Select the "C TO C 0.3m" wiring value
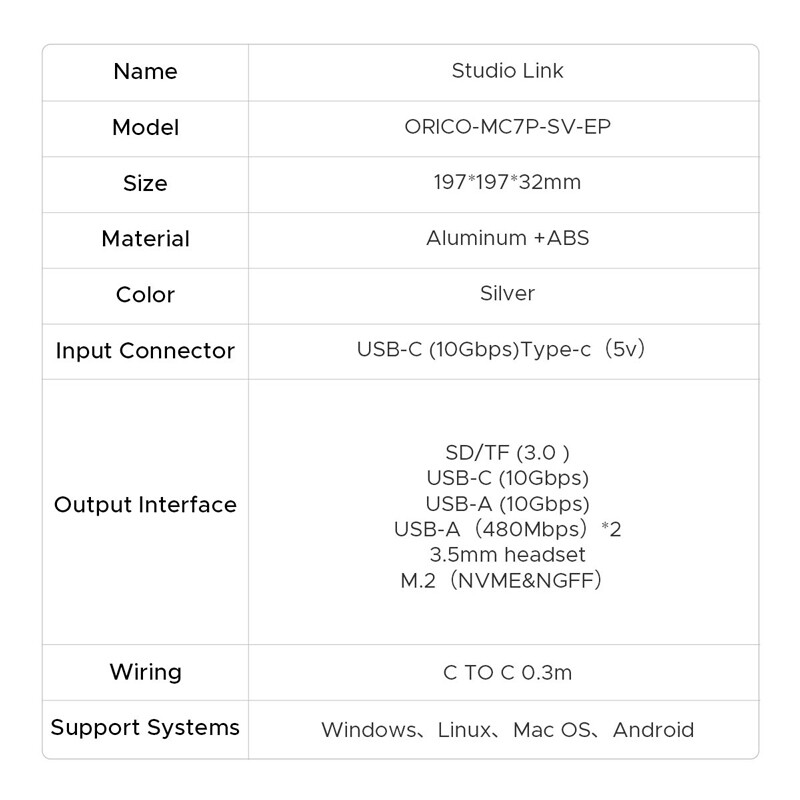 pyautogui.click(x=507, y=672)
